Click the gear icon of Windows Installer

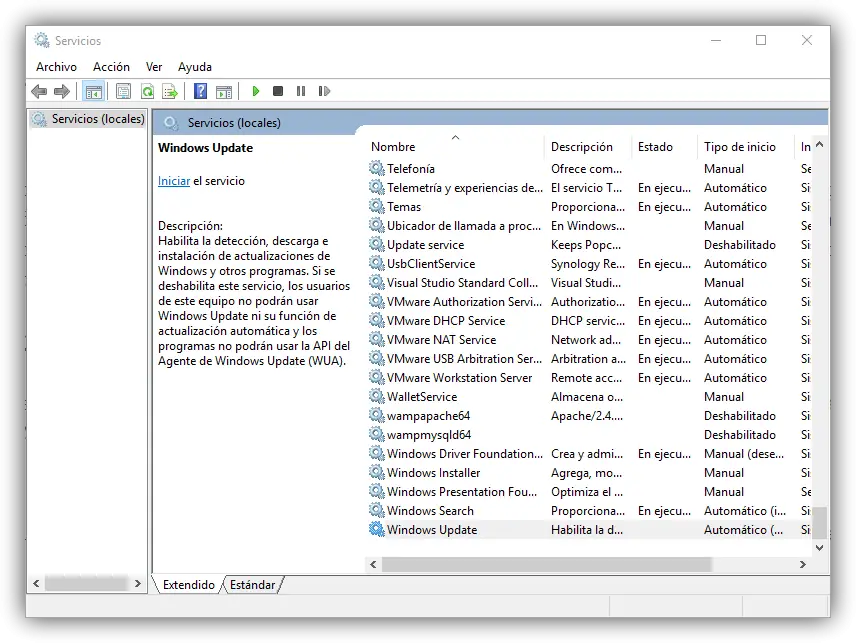[377, 473]
